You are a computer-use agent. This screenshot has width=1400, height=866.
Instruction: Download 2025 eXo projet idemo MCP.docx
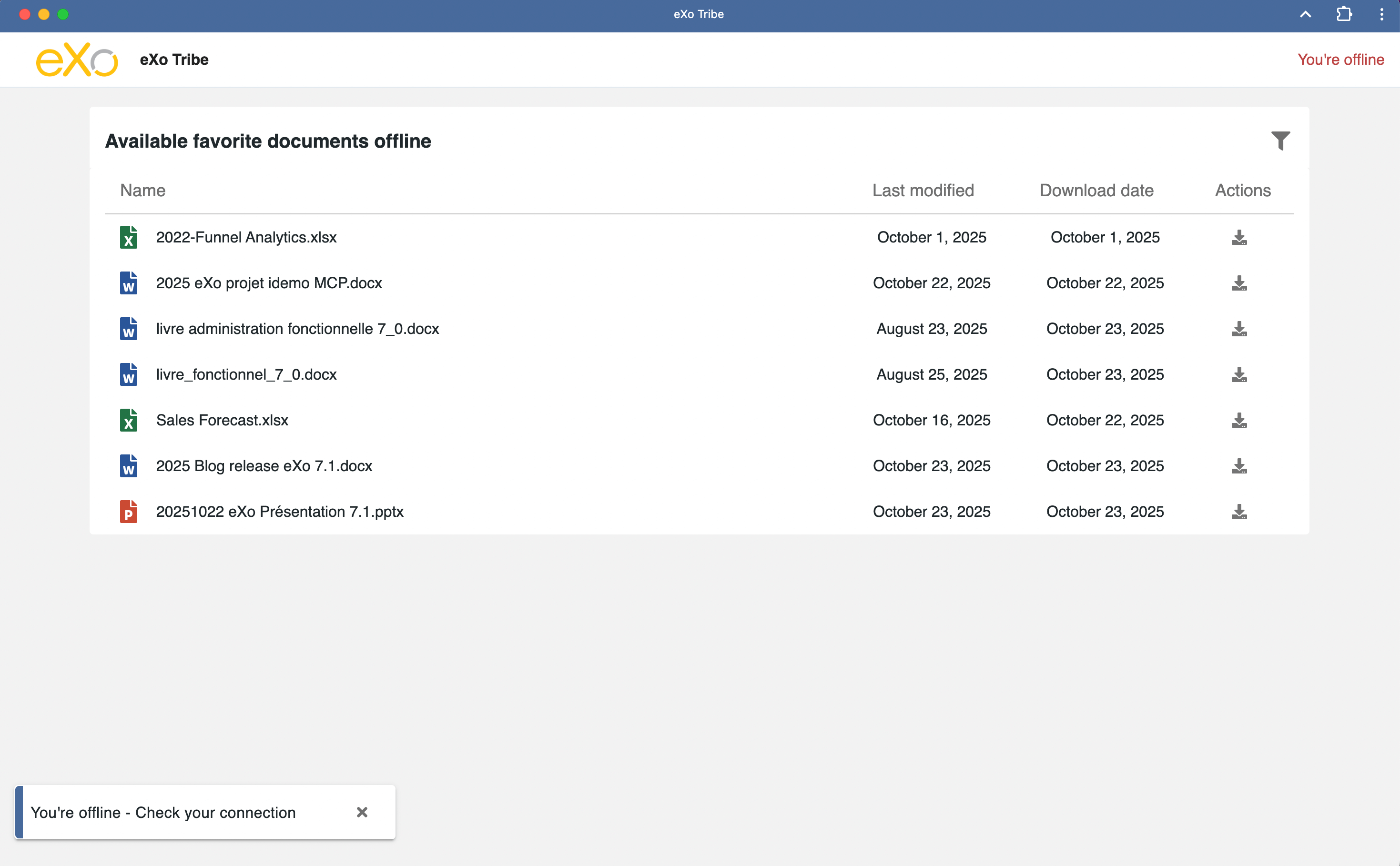(x=1239, y=283)
